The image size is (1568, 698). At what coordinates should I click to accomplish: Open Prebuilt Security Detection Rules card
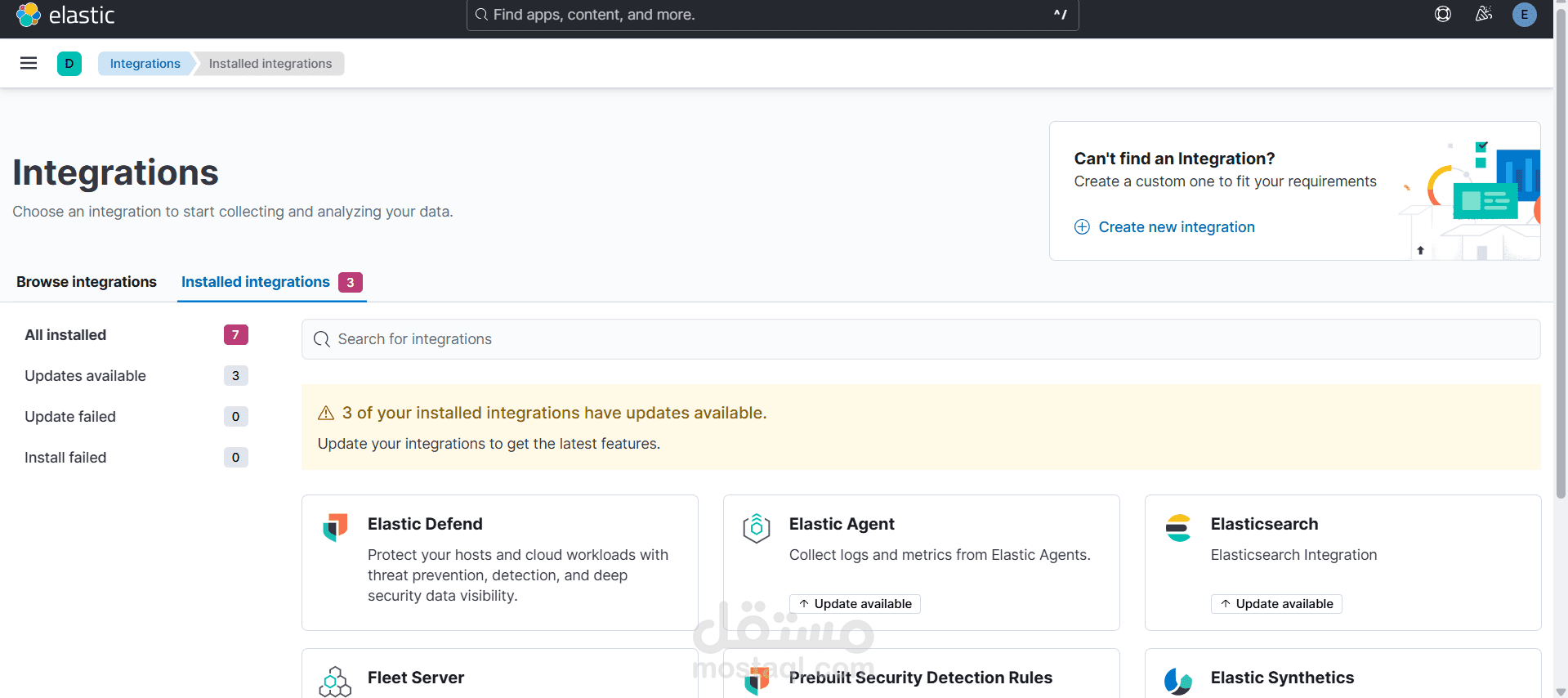click(922, 674)
